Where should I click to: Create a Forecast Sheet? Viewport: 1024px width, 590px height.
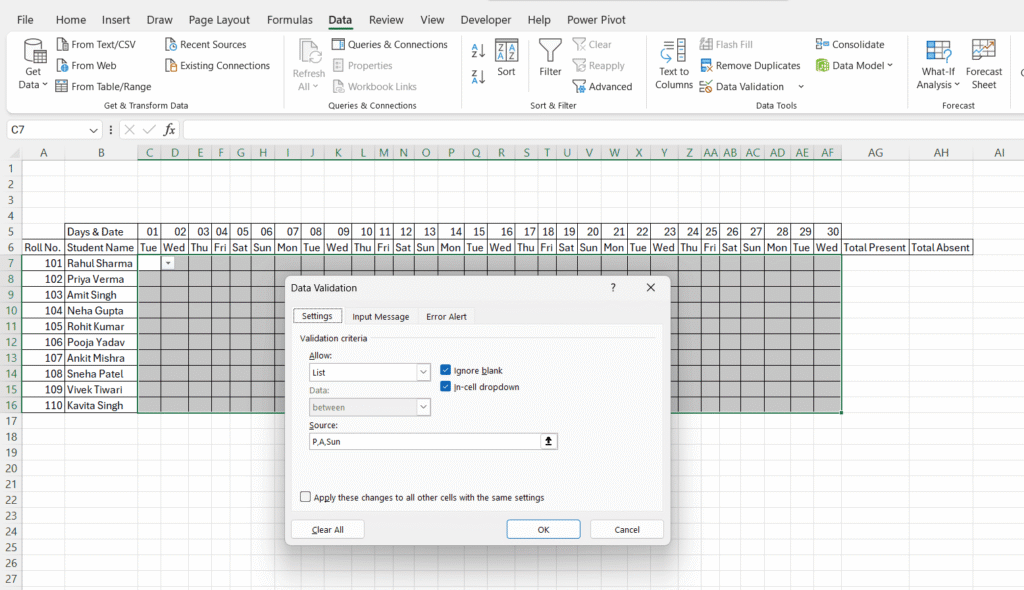pyautogui.click(x=984, y=64)
